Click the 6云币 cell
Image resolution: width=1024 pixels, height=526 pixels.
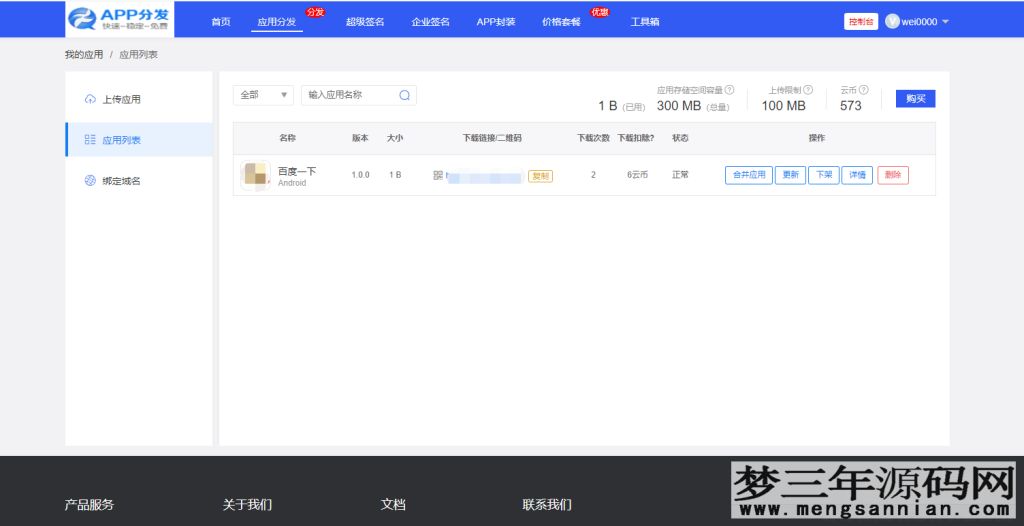[x=637, y=175]
